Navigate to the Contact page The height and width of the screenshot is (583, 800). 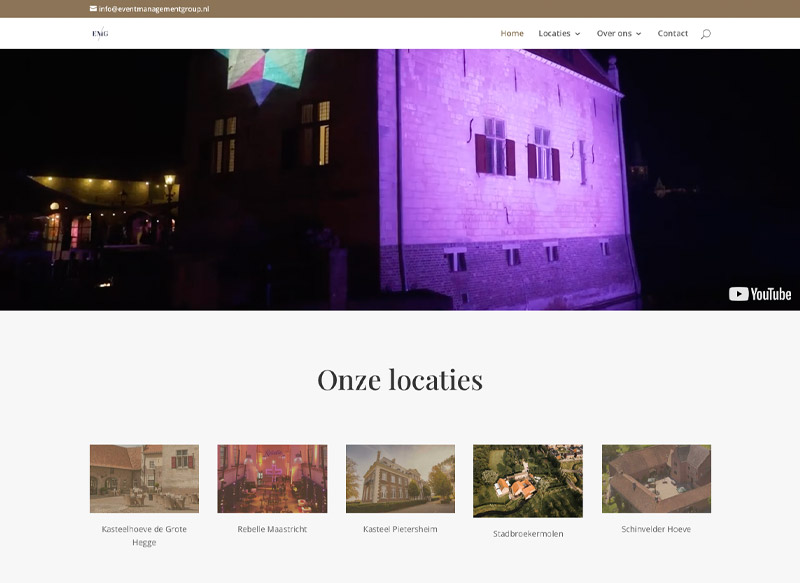click(672, 34)
